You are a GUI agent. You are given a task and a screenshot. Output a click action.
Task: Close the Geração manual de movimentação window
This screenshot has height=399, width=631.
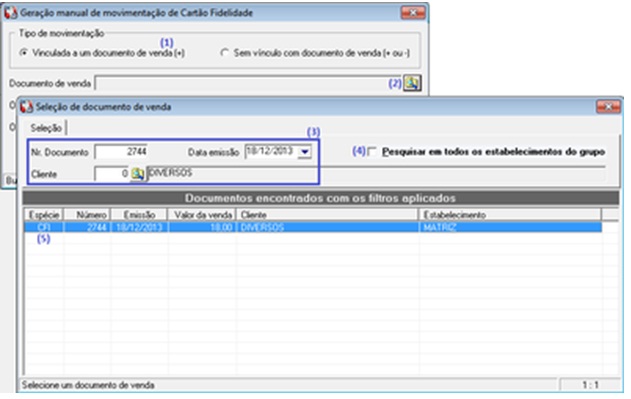413,13
